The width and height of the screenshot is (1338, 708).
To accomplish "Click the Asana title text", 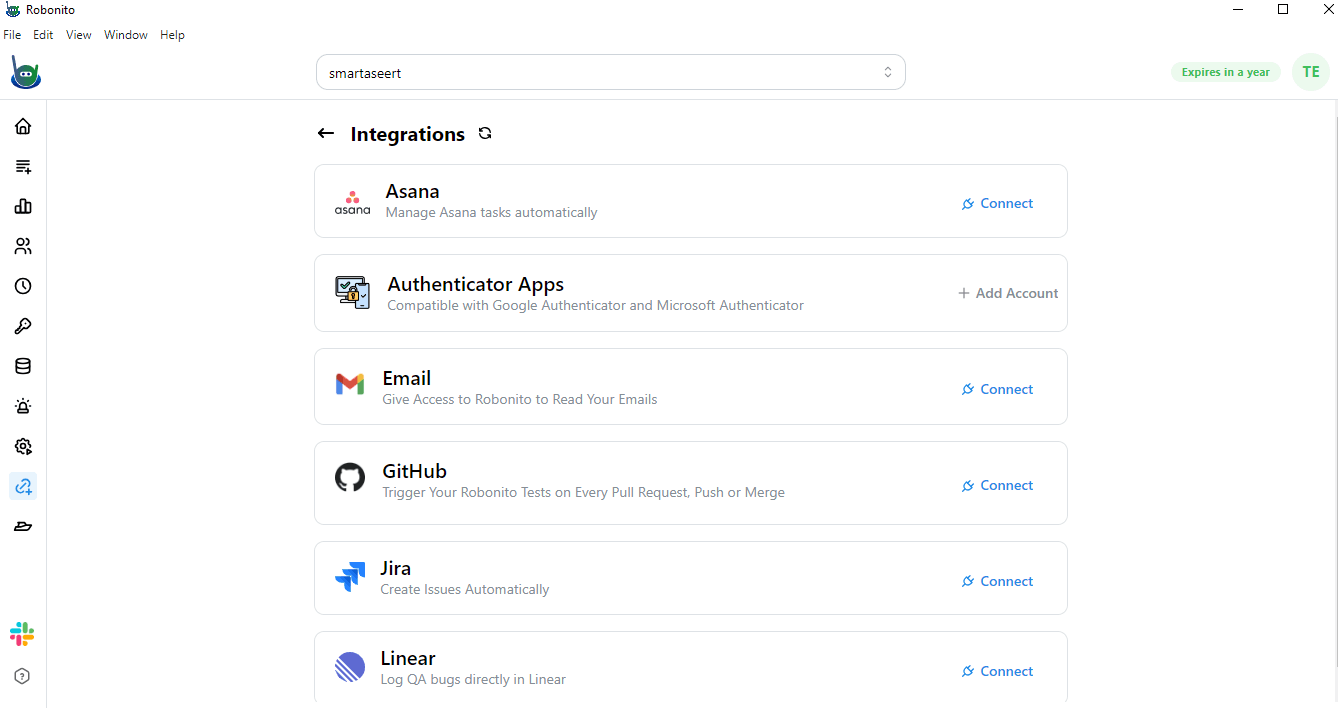I will click(413, 191).
